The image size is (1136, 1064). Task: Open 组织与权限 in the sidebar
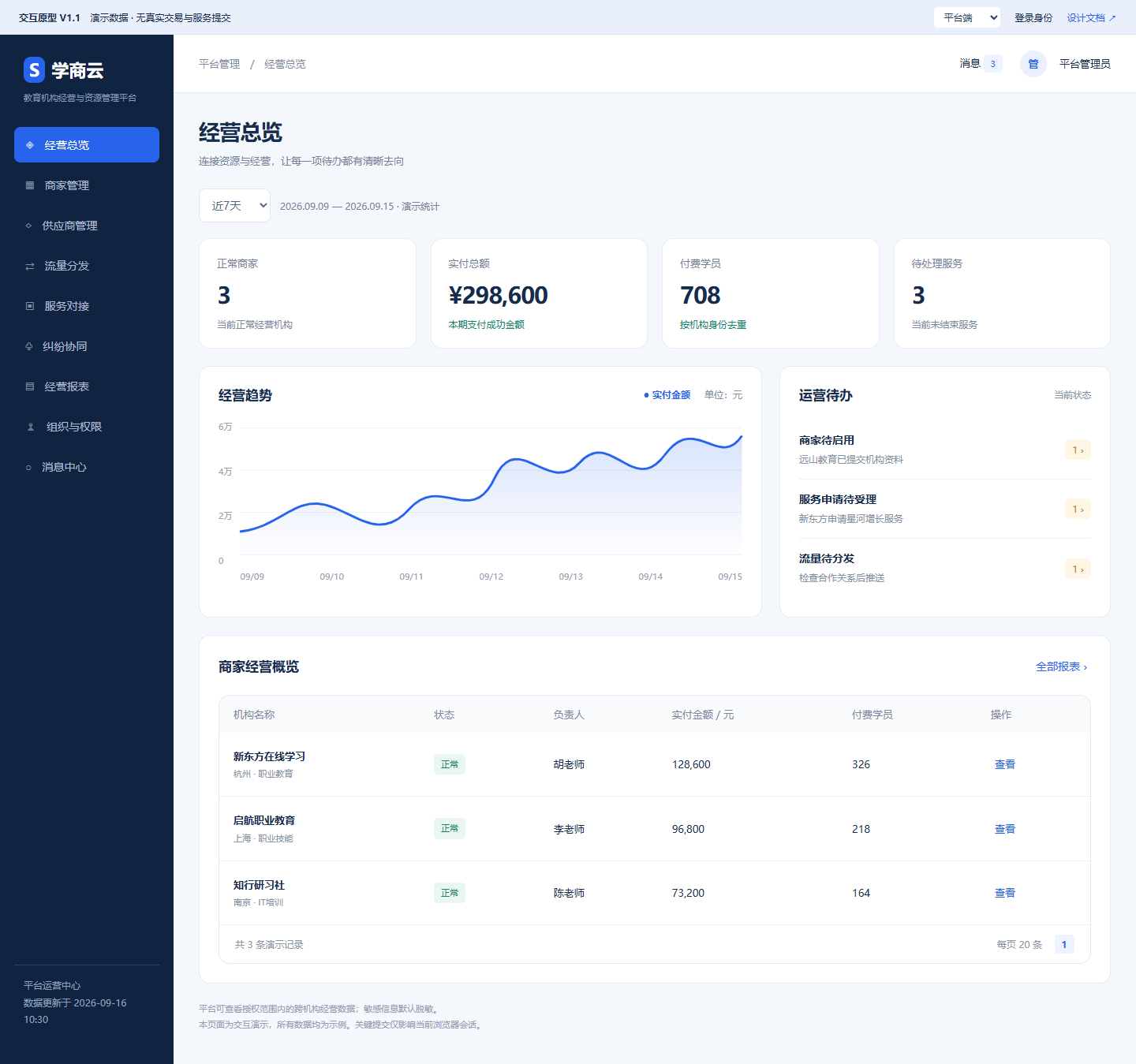pyautogui.click(x=87, y=427)
